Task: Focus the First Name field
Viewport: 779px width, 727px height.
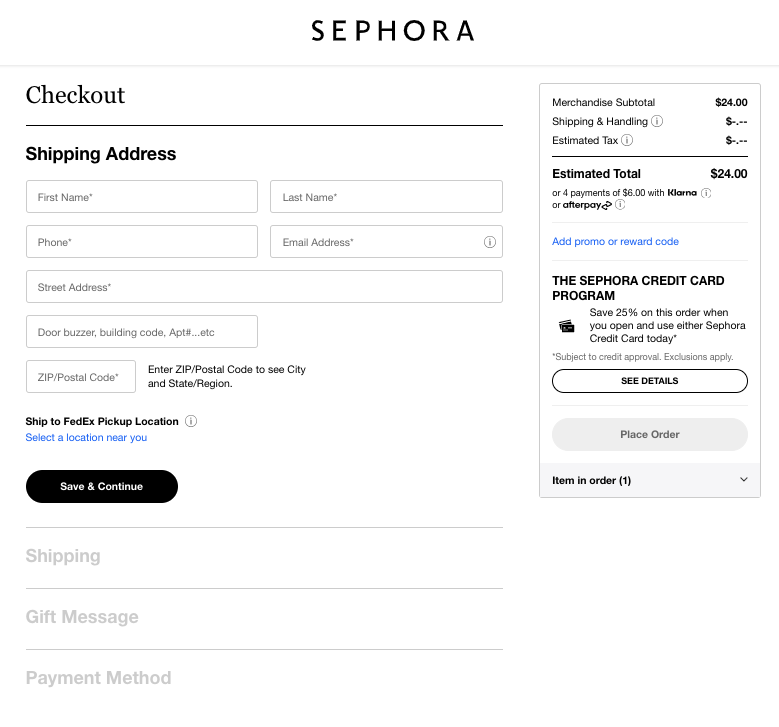Action: pyautogui.click(x=141, y=197)
